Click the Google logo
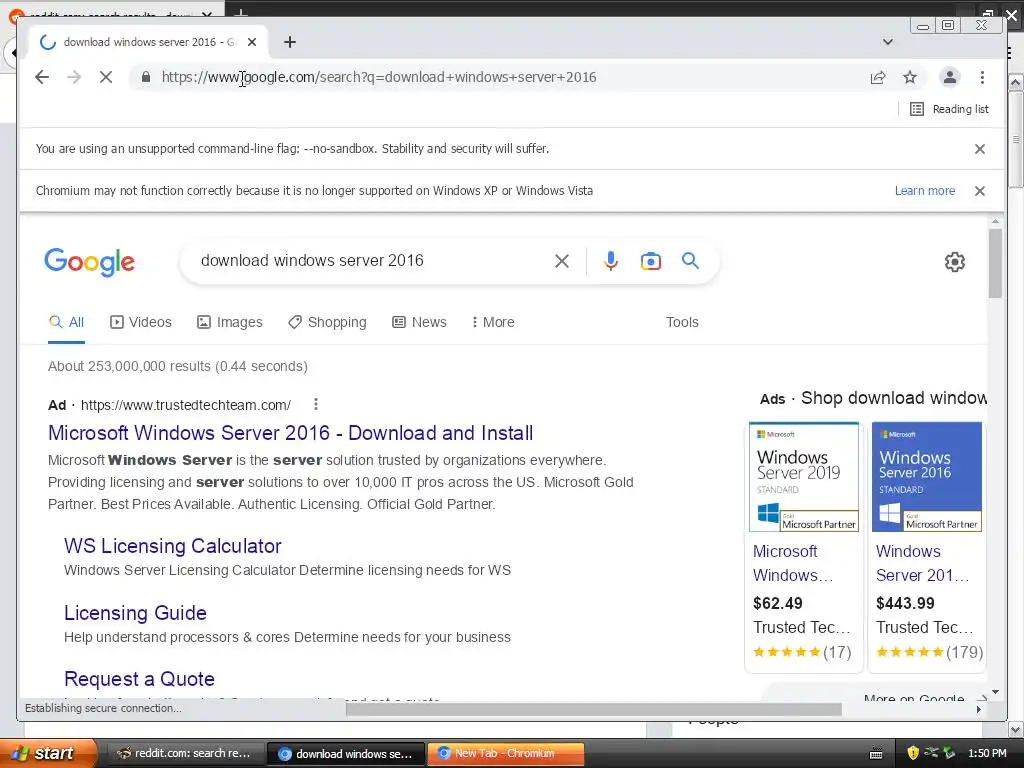The width and height of the screenshot is (1024, 768). pyautogui.click(x=89, y=262)
